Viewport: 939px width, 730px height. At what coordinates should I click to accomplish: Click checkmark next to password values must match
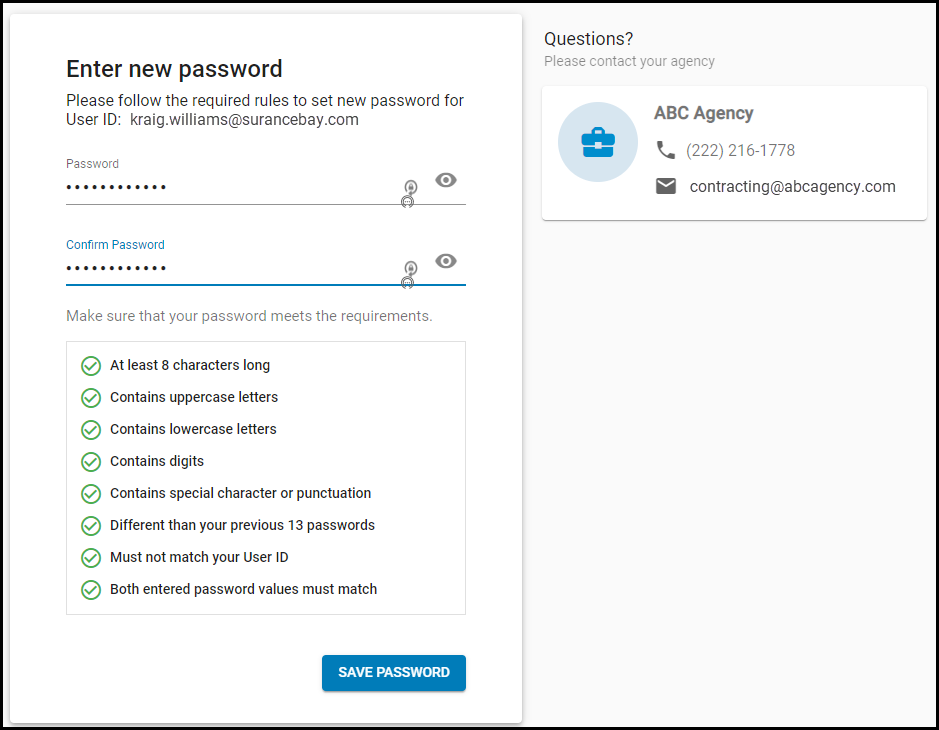point(91,589)
